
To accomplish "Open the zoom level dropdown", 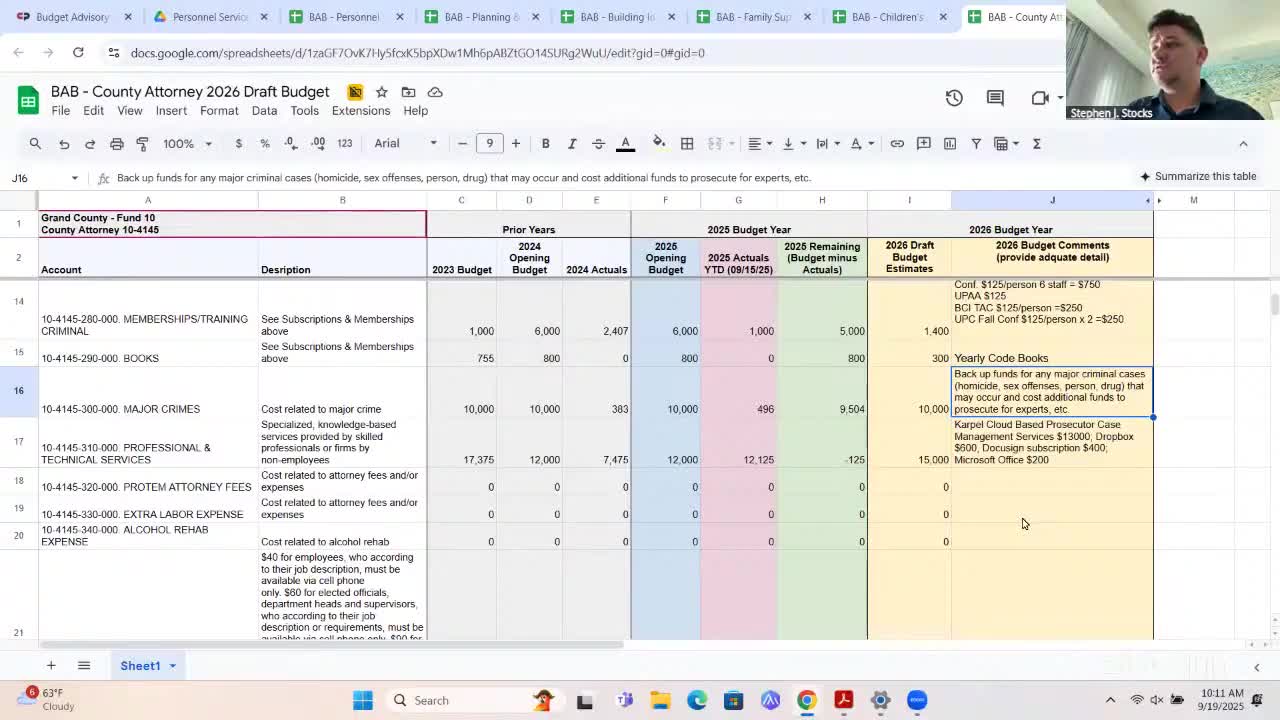I will 185,143.
